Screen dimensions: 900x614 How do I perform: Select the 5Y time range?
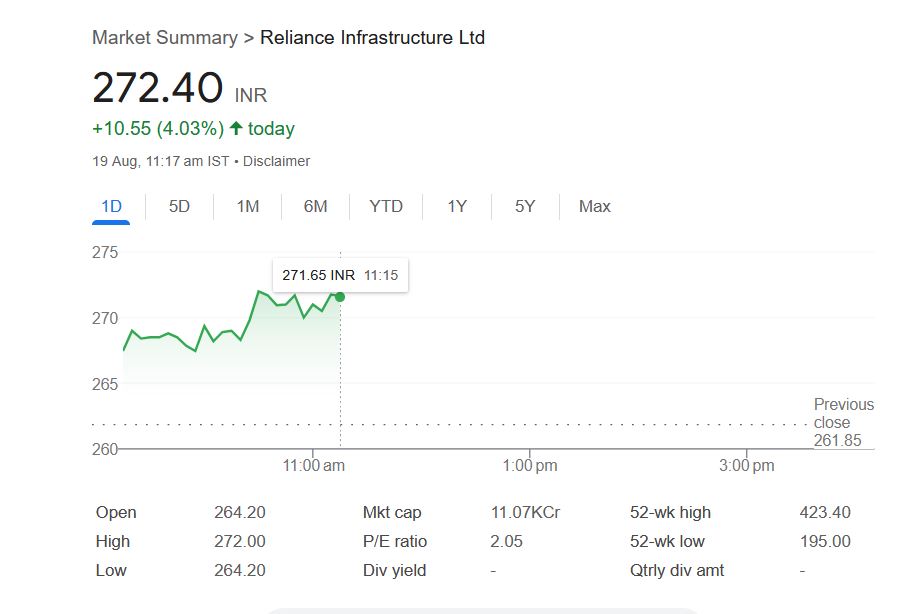(x=525, y=206)
